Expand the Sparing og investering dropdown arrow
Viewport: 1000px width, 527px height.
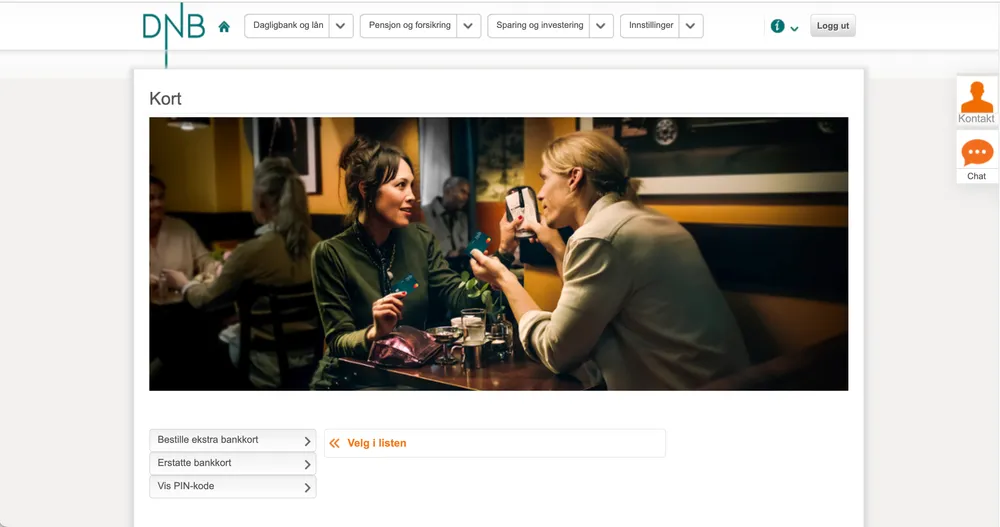click(601, 26)
